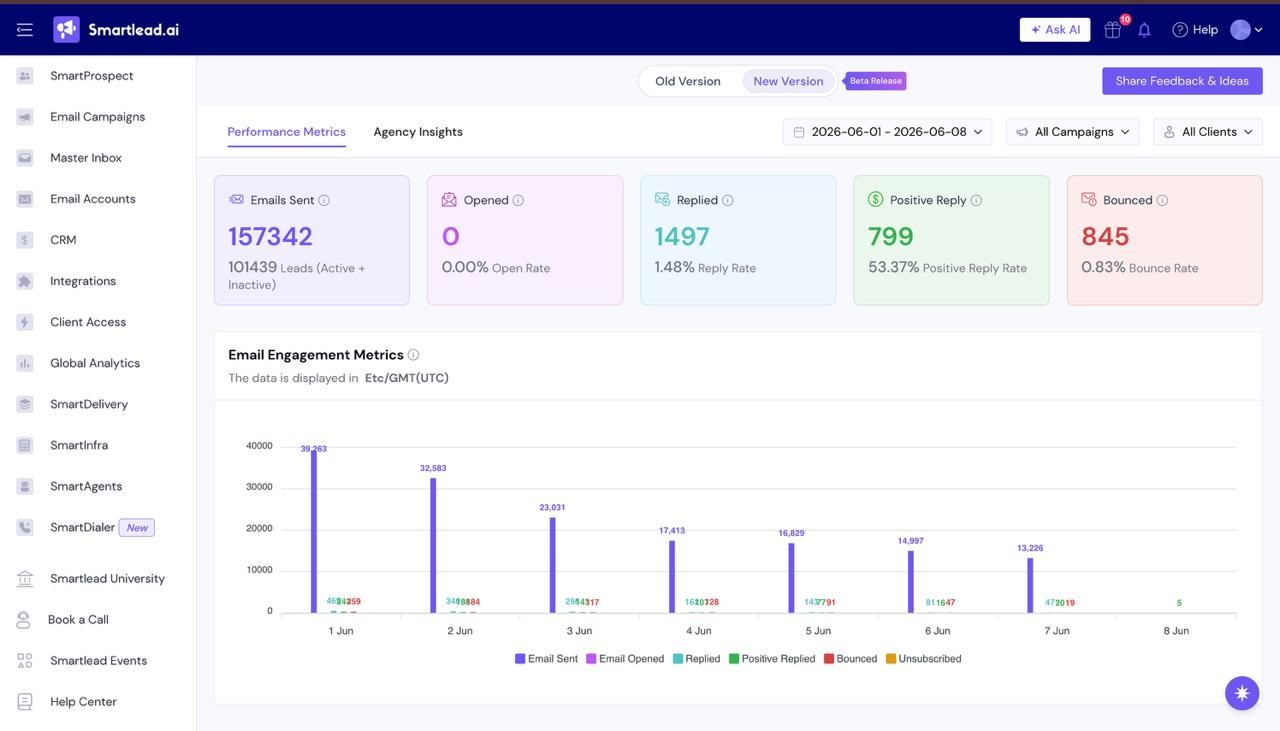Expand the All Campaigns dropdown

pos(1072,132)
